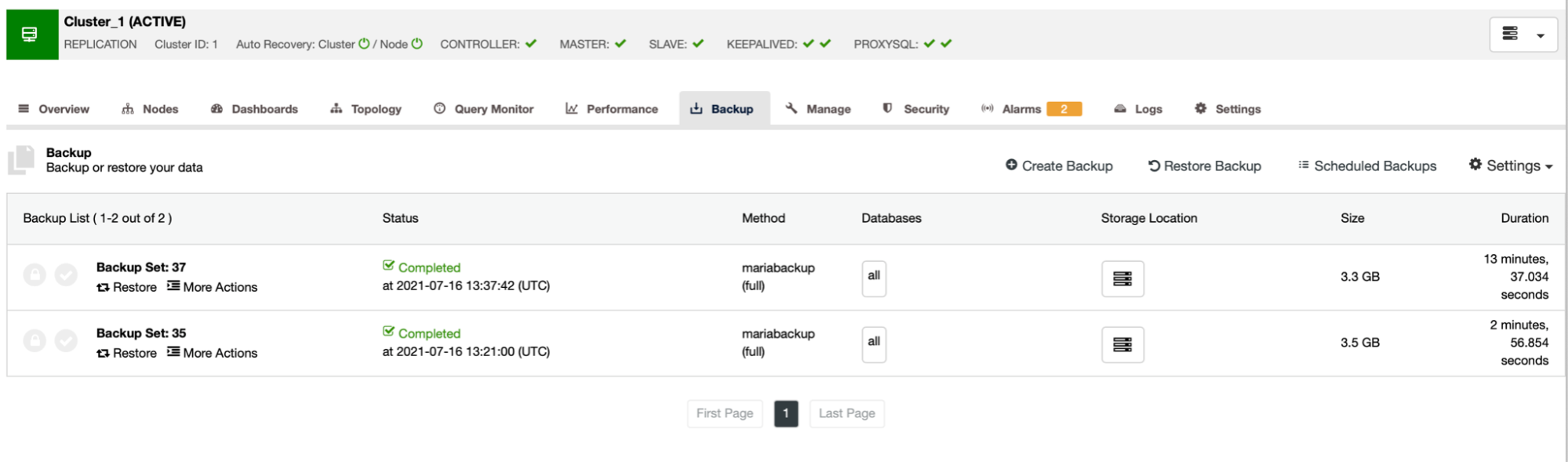Switch to the Topology tab

click(x=366, y=109)
